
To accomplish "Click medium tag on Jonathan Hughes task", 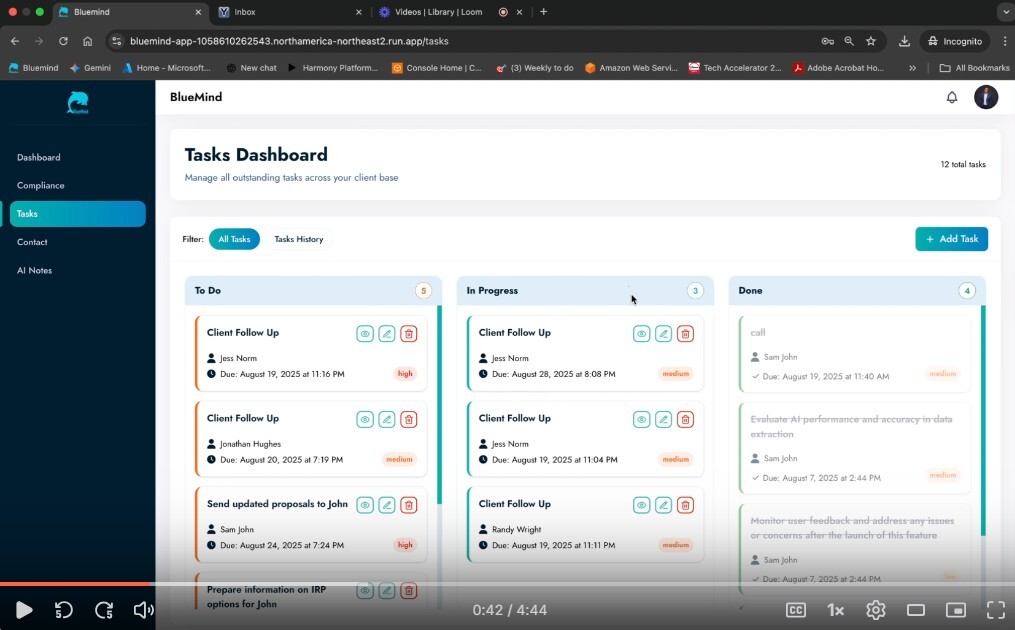I will 399,460.
